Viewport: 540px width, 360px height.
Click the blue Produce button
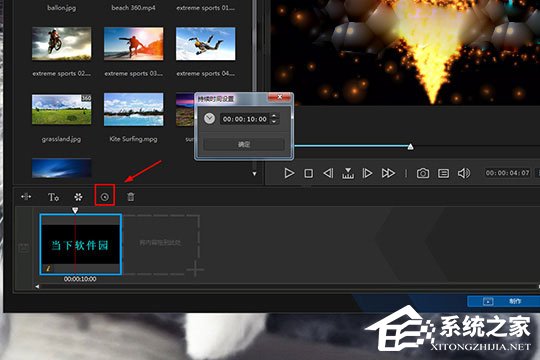[x=503, y=301]
